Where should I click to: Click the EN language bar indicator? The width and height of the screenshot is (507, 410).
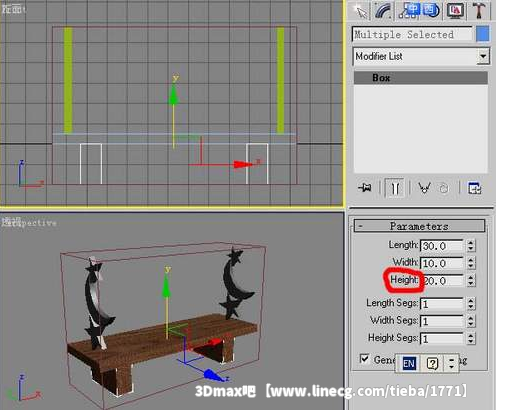(409, 363)
